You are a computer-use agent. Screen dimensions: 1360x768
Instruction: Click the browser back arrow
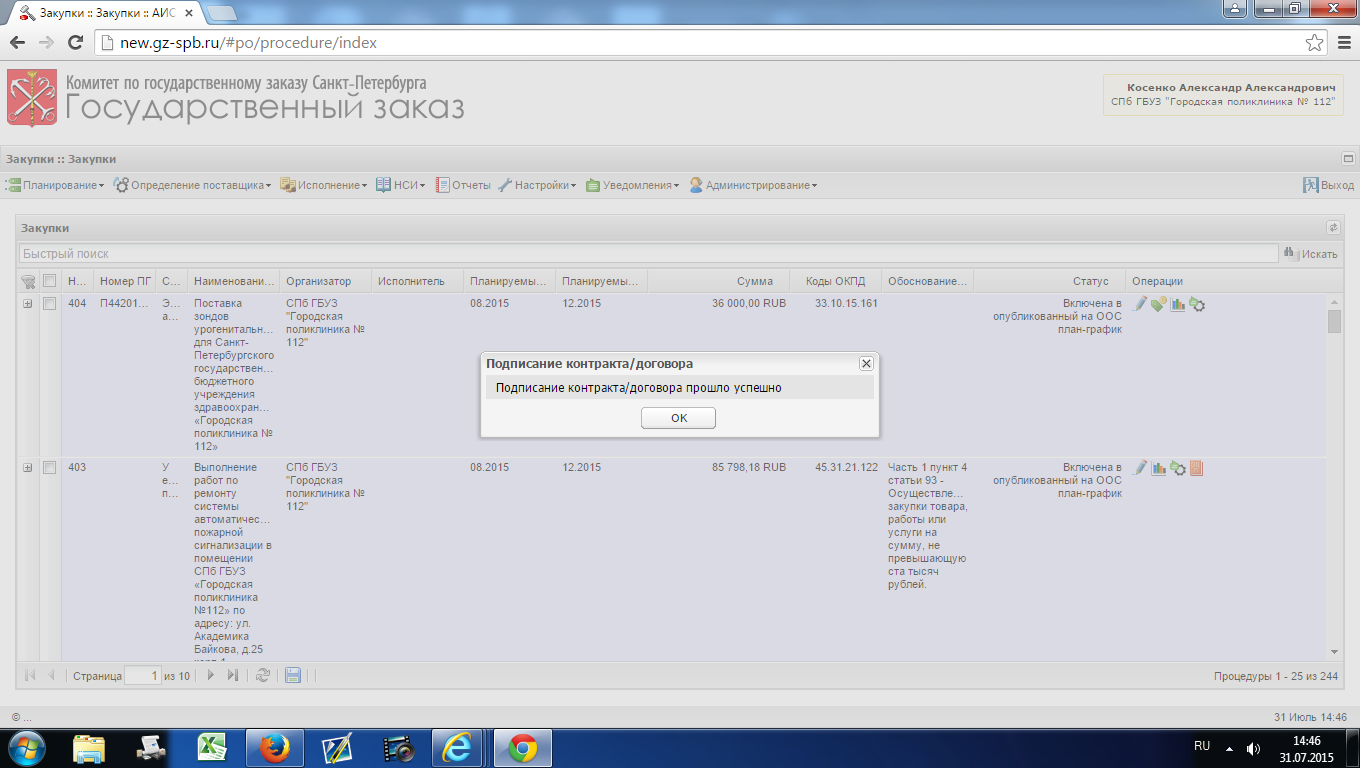point(17,43)
